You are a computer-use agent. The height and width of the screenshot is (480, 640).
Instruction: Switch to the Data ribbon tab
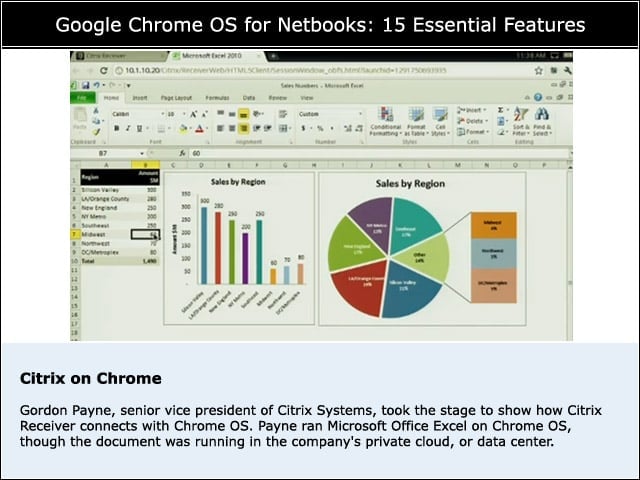tap(249, 98)
